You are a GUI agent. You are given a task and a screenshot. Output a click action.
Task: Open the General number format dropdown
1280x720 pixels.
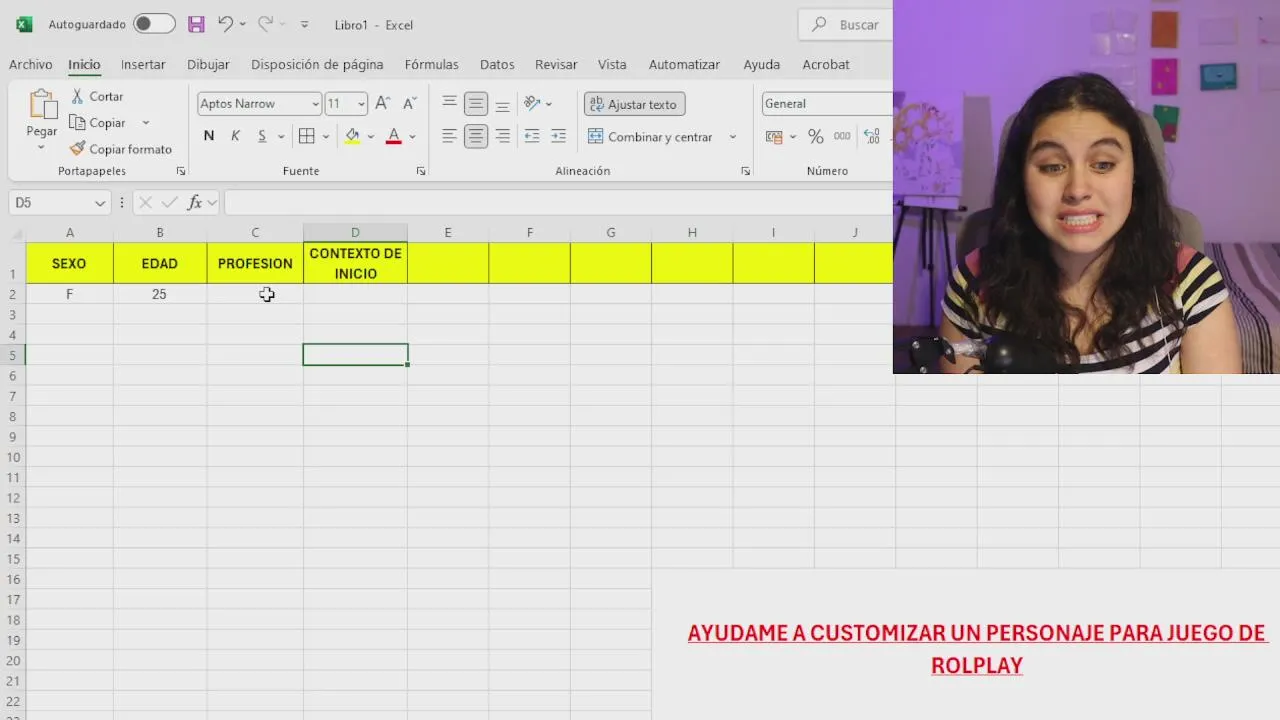(x=826, y=104)
